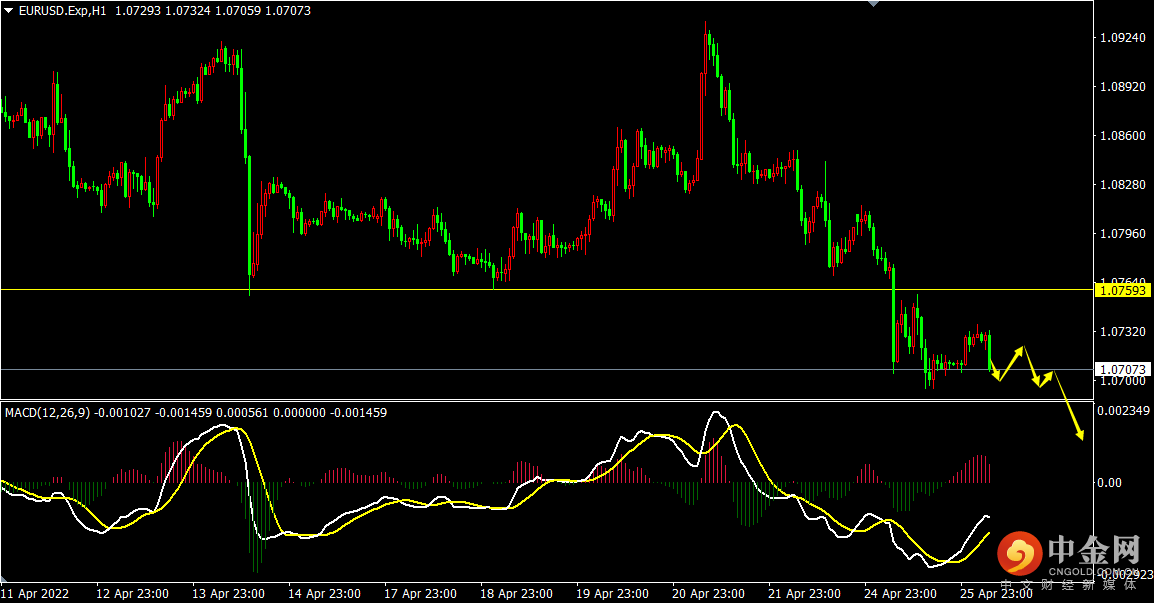Click the 18 Apr 23:00 time label
Screen dimensions: 1154x603
tap(517, 593)
